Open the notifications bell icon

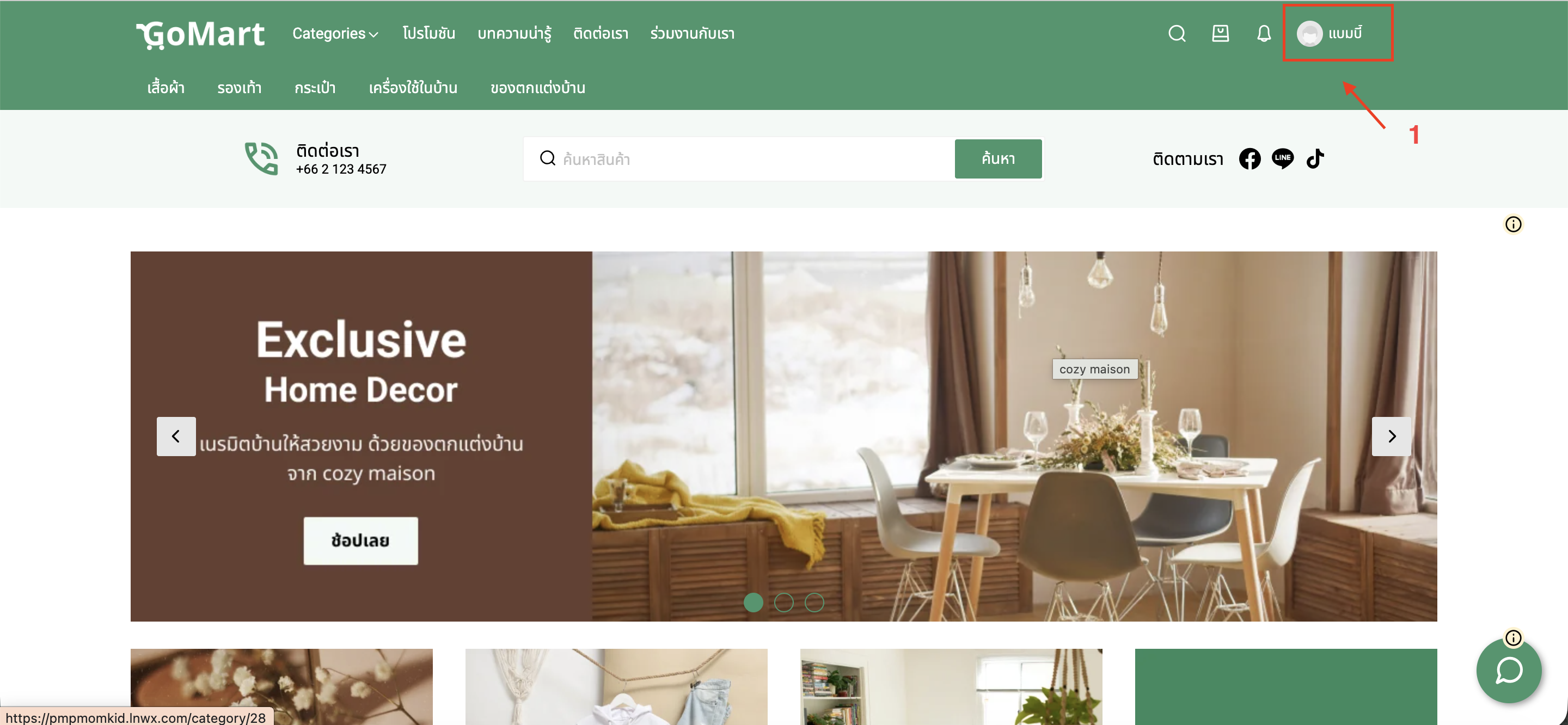click(x=1264, y=34)
